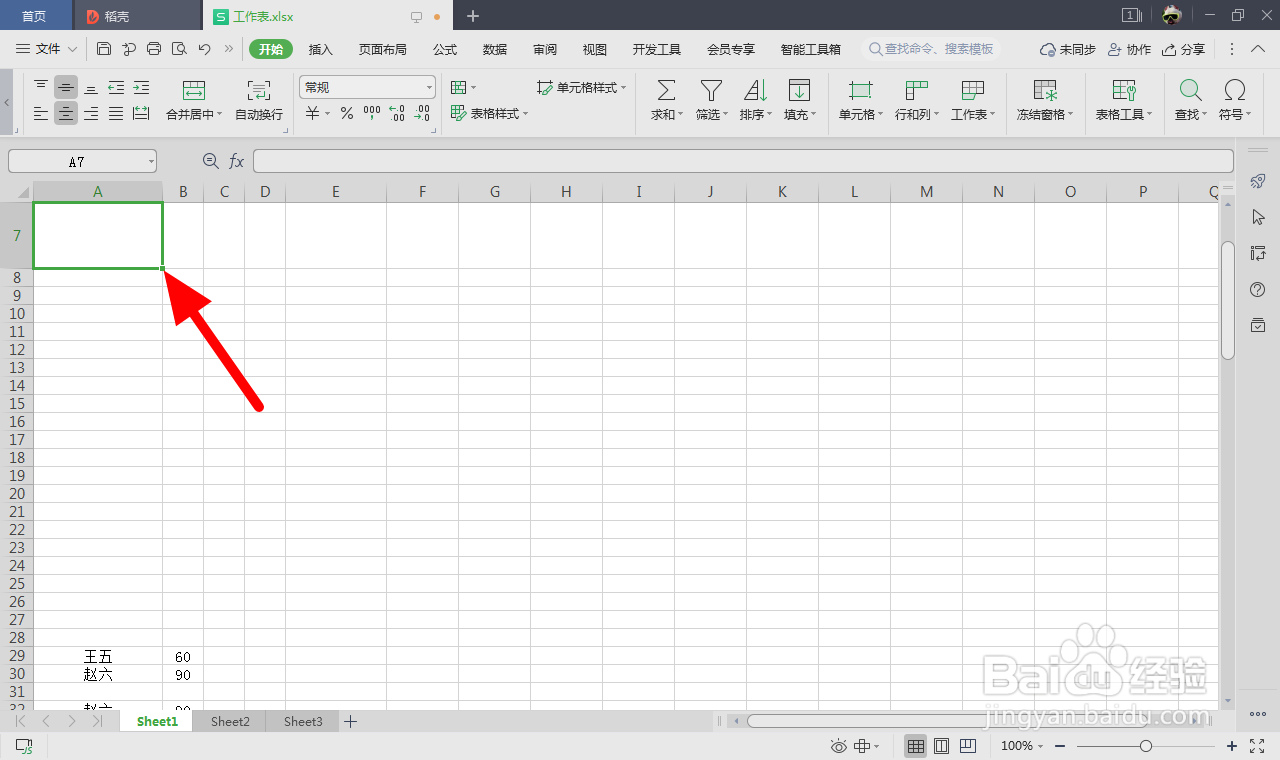Open Print Preview icon
Image resolution: width=1280 pixels, height=760 pixels.
[179, 48]
